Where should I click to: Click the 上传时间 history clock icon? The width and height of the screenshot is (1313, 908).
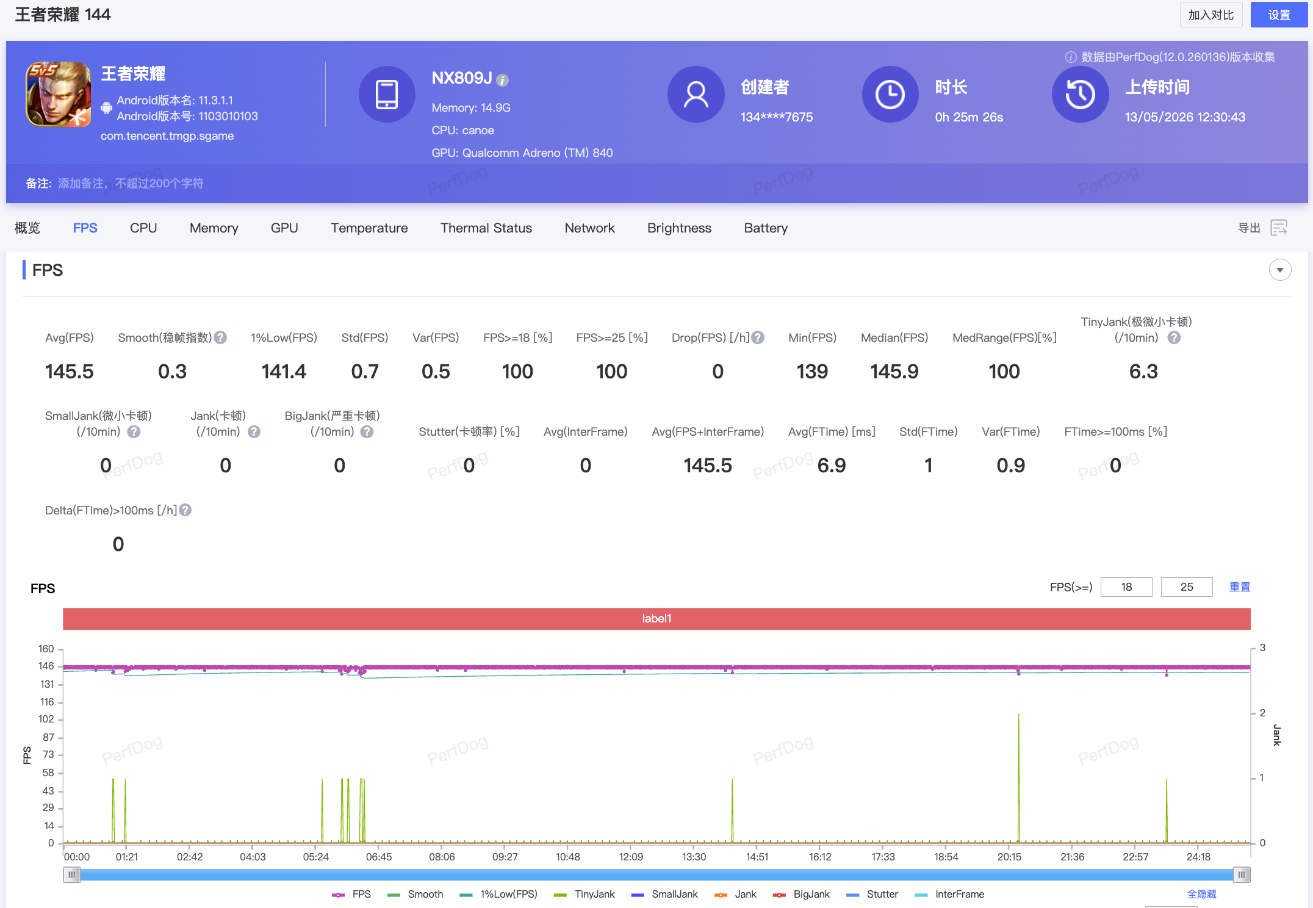point(1080,95)
